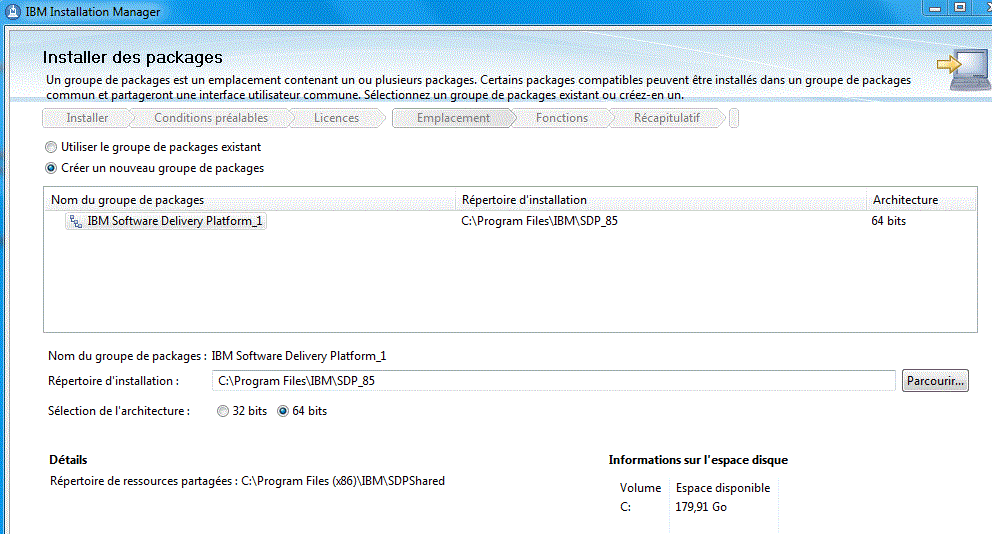Click the shared resources directory path text
This screenshot has height=534, width=992.
[x=343, y=481]
